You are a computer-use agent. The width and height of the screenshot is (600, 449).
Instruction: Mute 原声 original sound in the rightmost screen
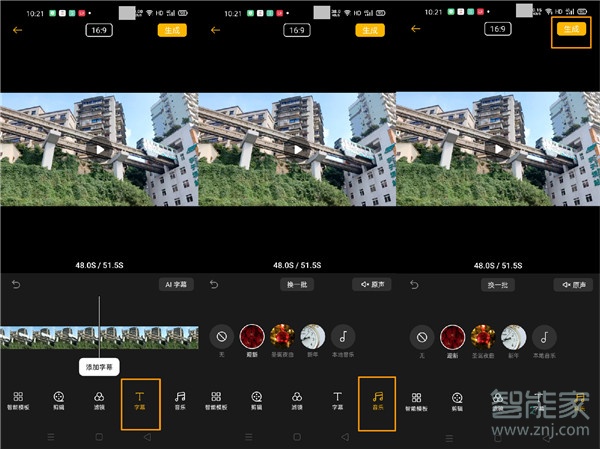coord(569,285)
